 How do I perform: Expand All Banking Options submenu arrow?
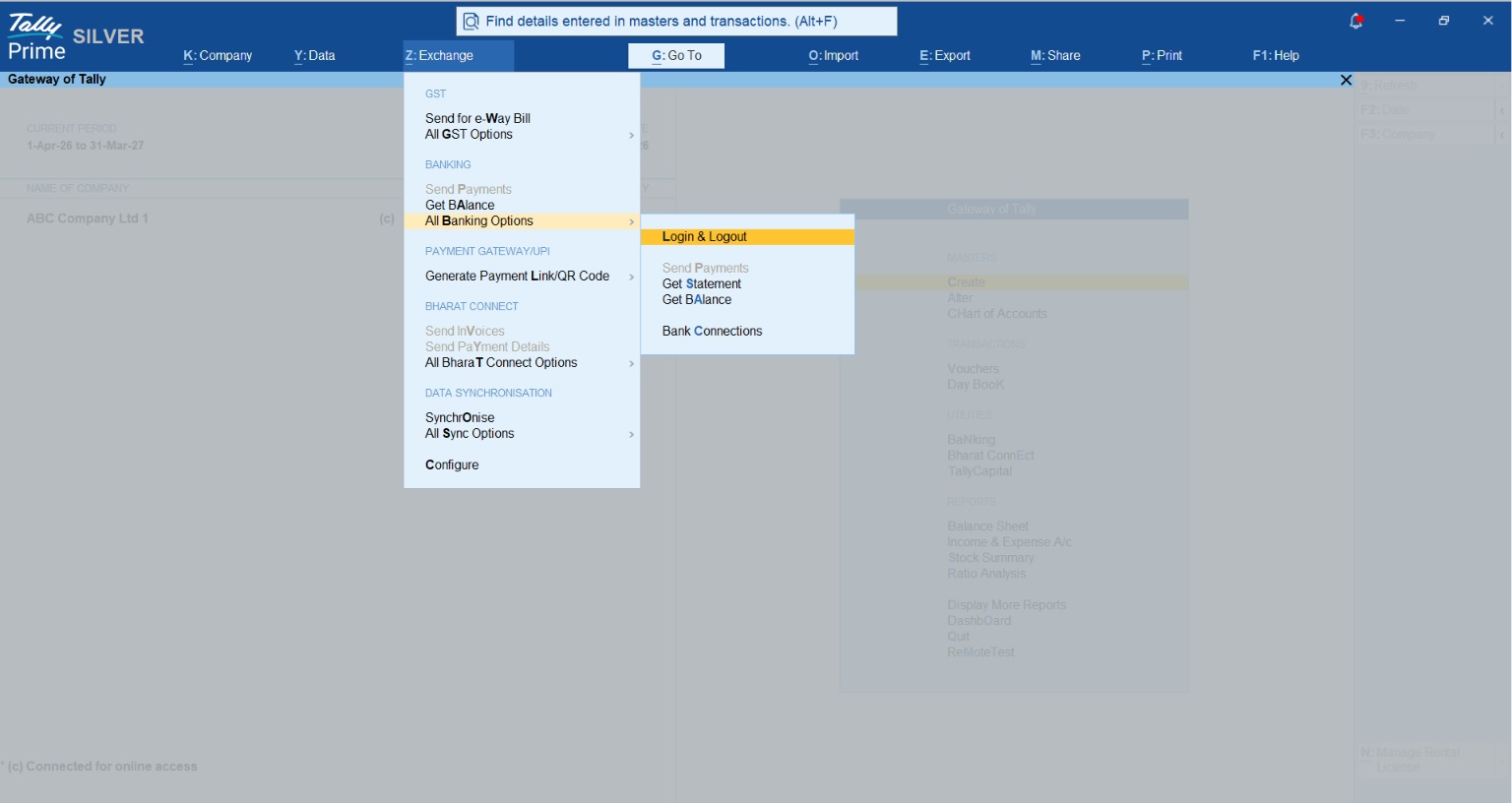[631, 221]
